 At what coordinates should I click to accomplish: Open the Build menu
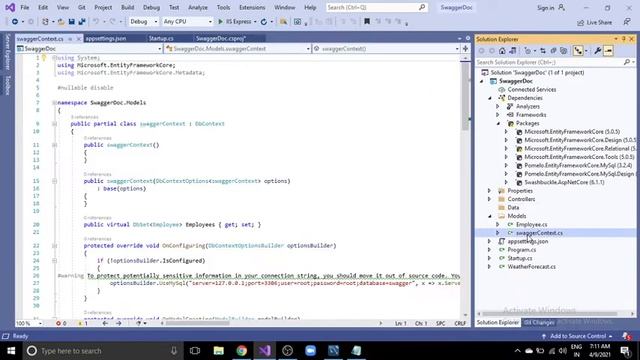pyautogui.click(x=127, y=7)
